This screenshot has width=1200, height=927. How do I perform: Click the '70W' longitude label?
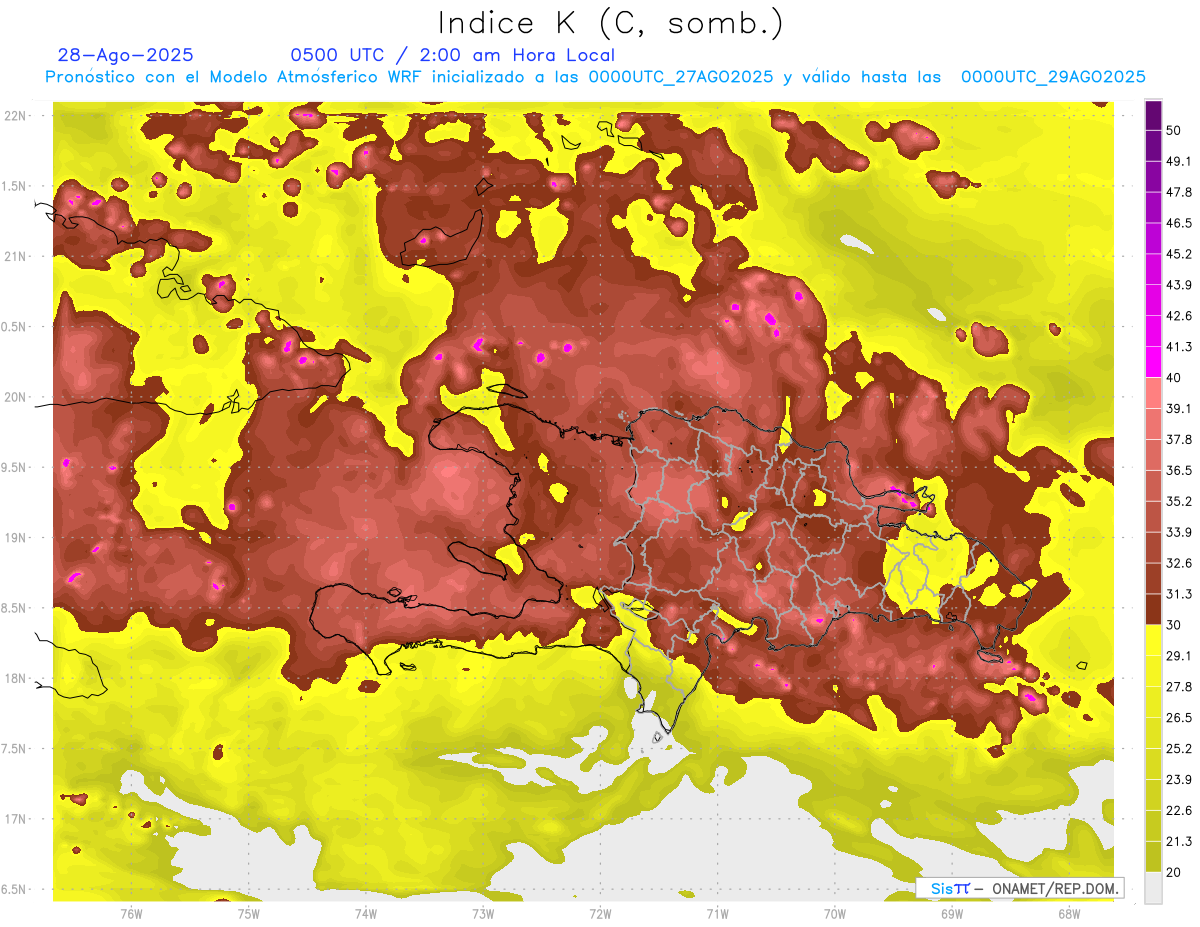834,913
